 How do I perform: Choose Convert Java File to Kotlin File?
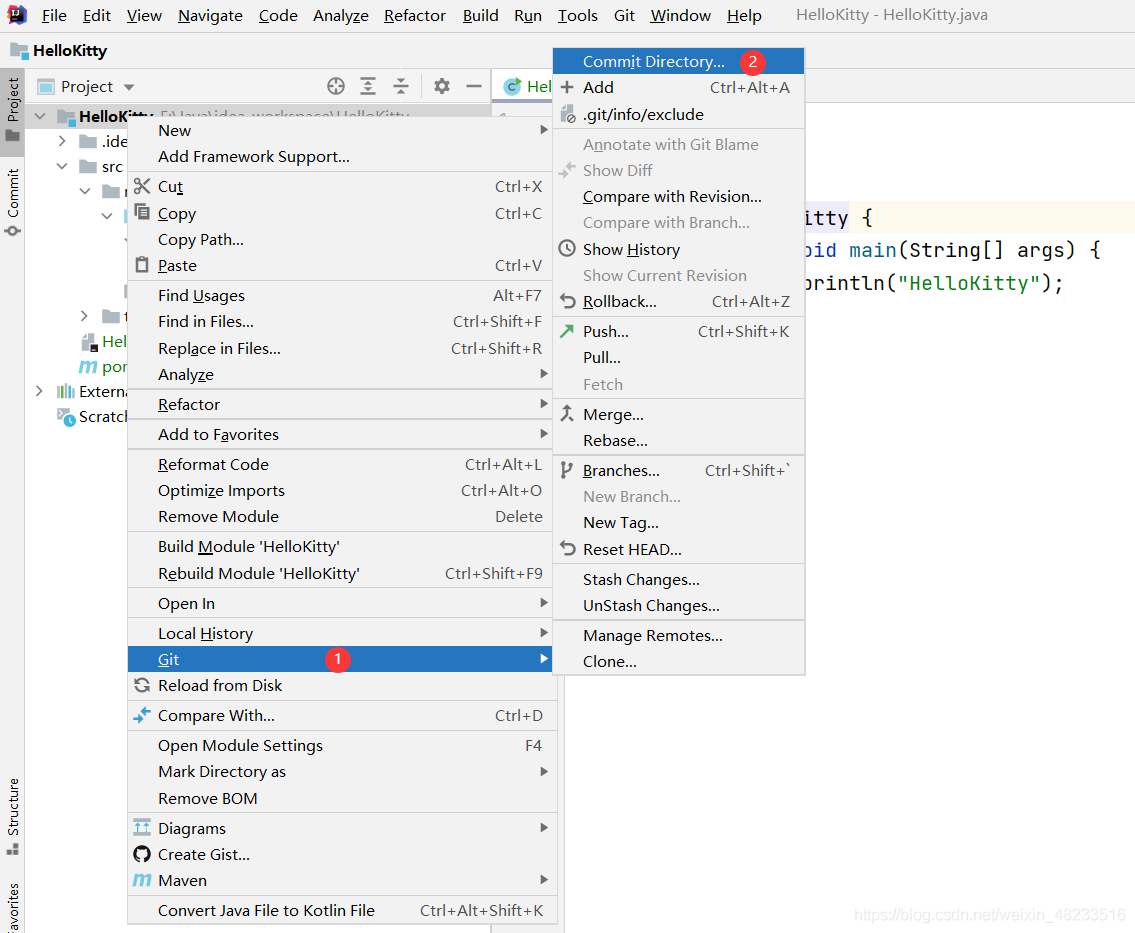339,910
